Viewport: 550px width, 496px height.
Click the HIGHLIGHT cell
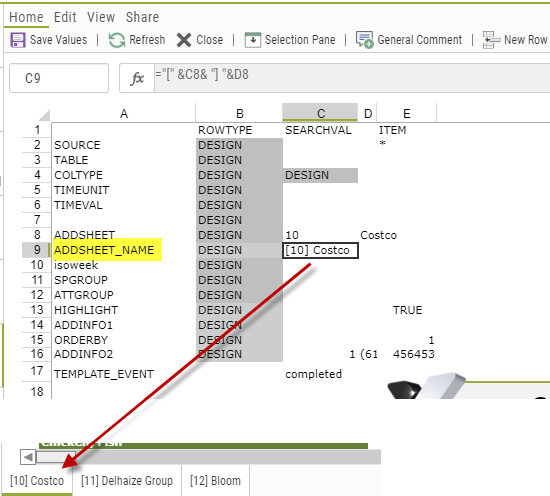pos(123,310)
